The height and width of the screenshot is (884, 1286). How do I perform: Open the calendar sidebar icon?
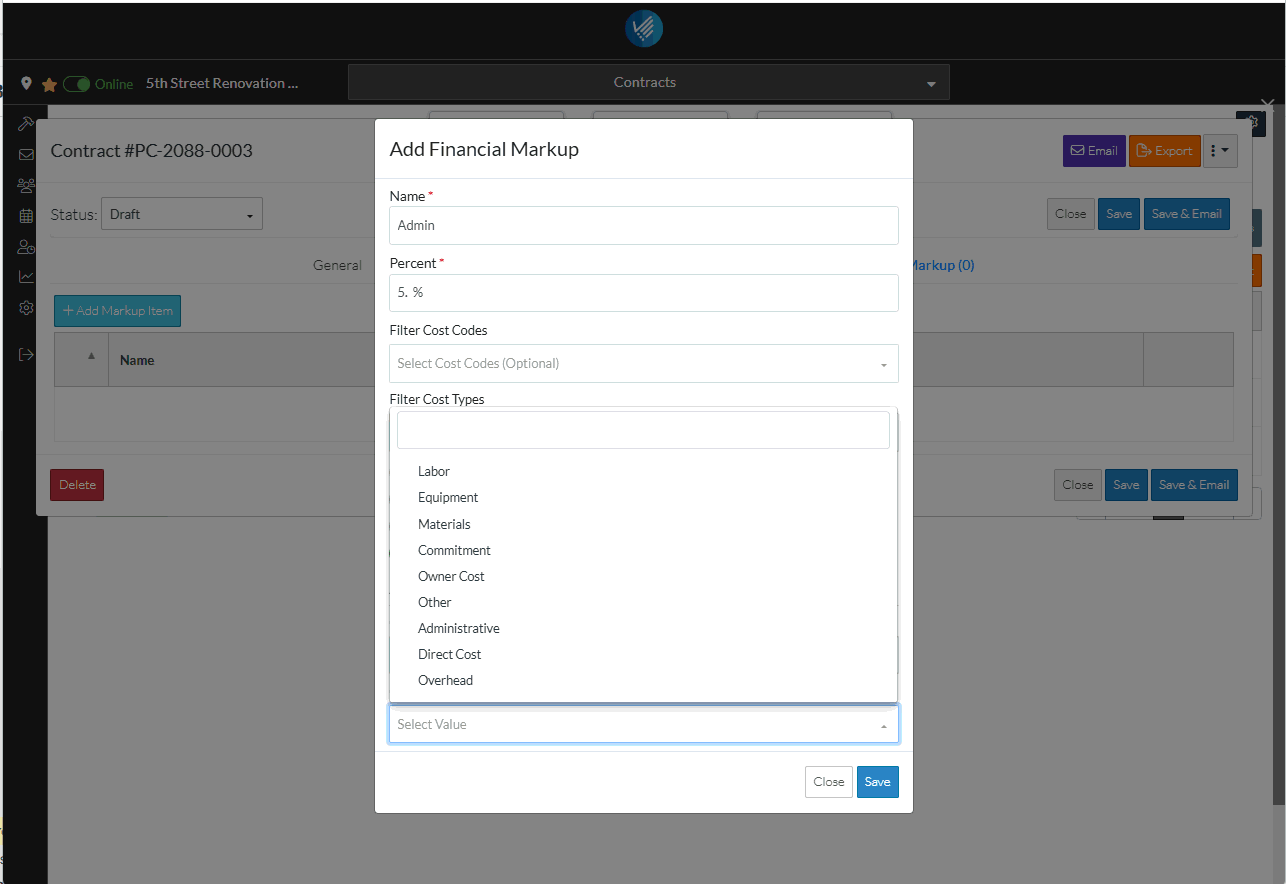pos(26,215)
